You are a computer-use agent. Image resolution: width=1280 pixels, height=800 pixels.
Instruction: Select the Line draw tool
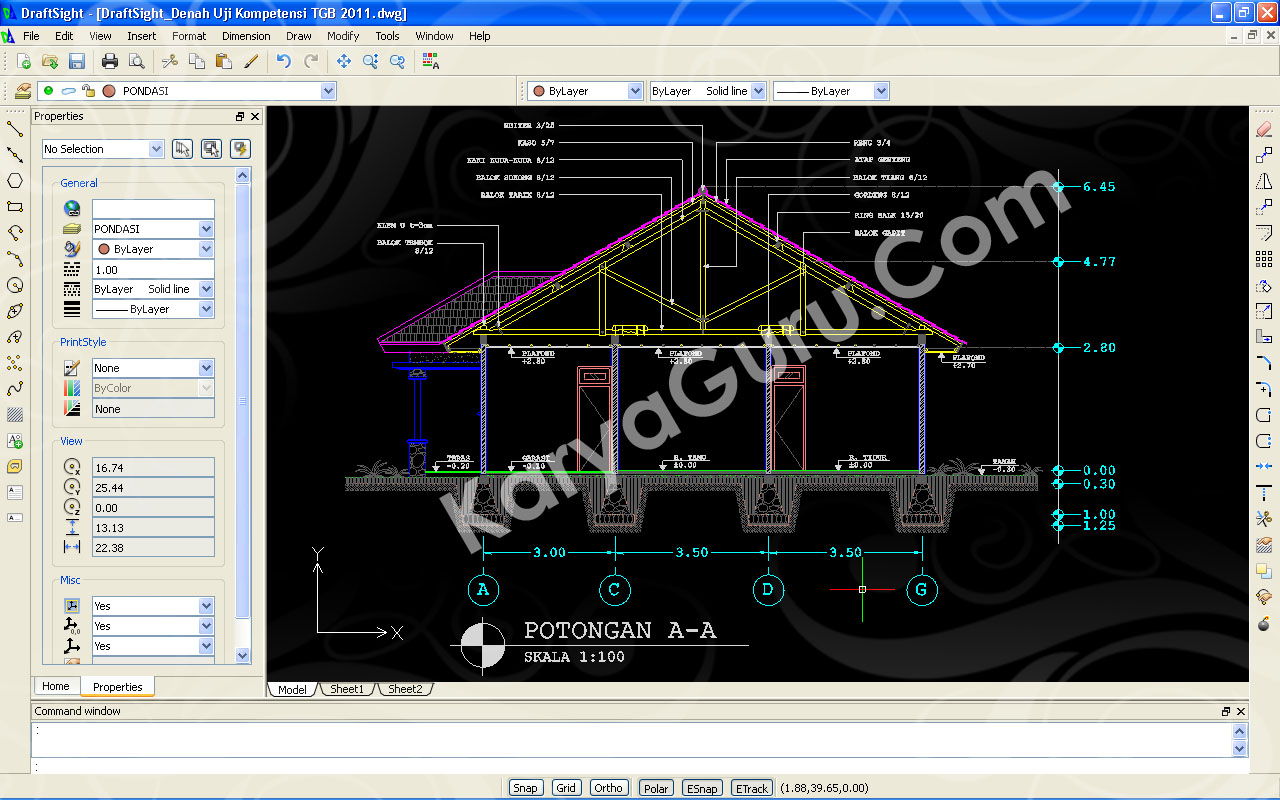(x=15, y=128)
